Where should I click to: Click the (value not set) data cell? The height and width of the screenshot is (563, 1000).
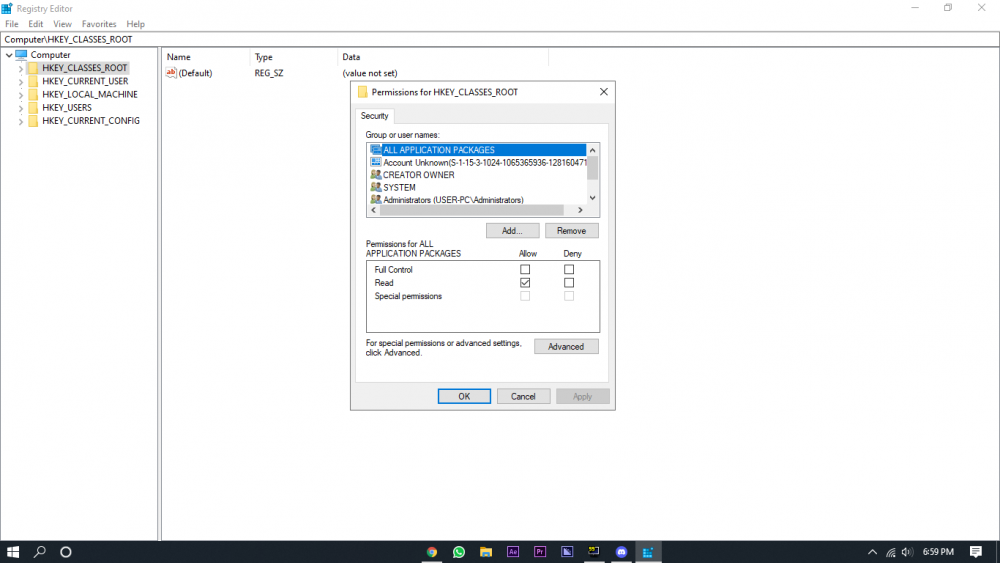370,73
